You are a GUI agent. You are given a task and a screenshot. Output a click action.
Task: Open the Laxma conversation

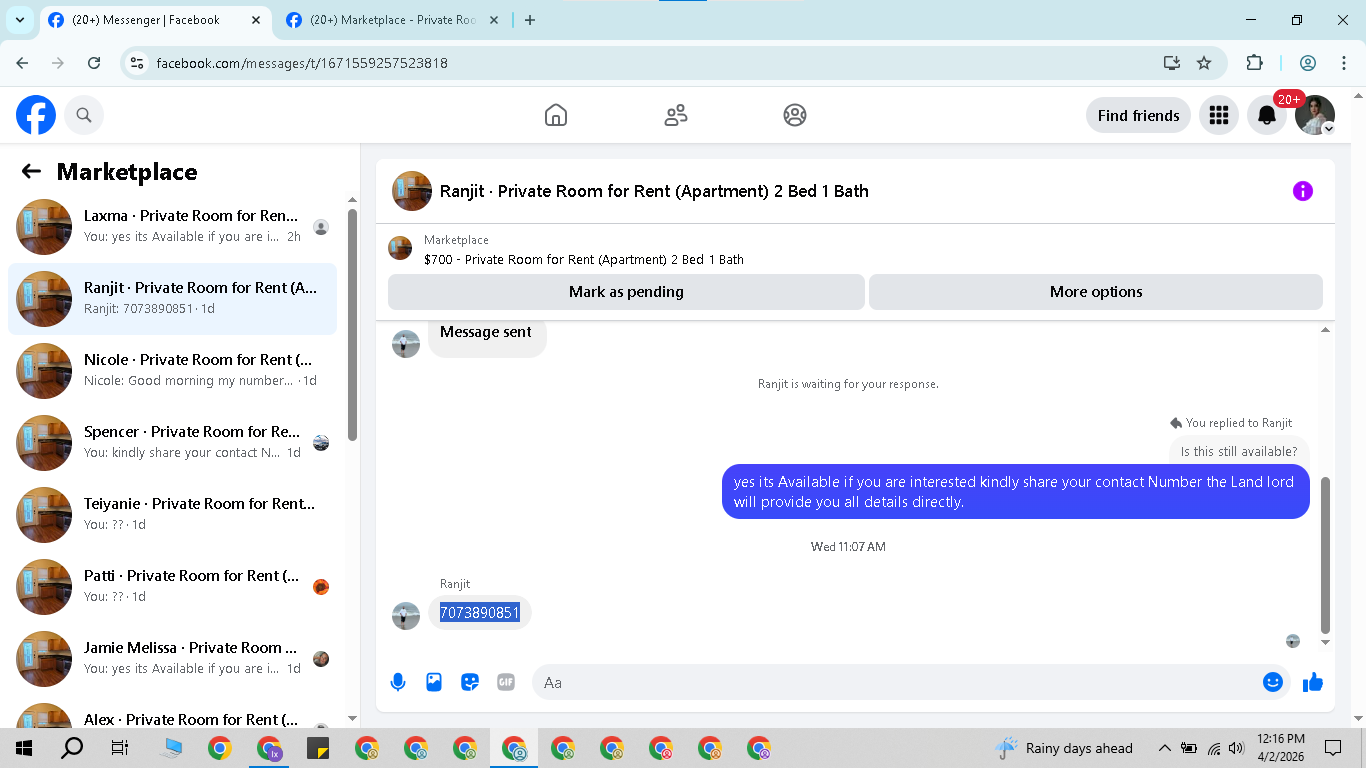[172, 227]
